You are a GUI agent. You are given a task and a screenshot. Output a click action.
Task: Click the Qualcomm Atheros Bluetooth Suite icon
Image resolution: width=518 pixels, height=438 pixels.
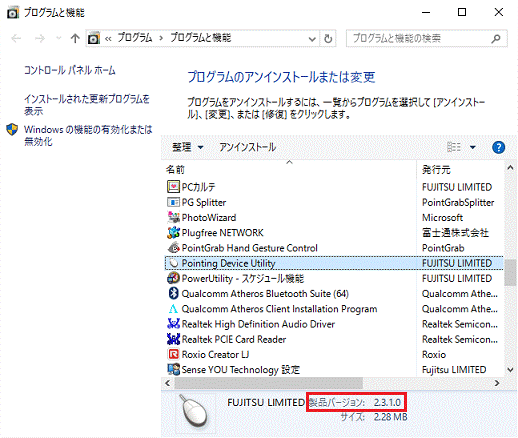point(173,293)
